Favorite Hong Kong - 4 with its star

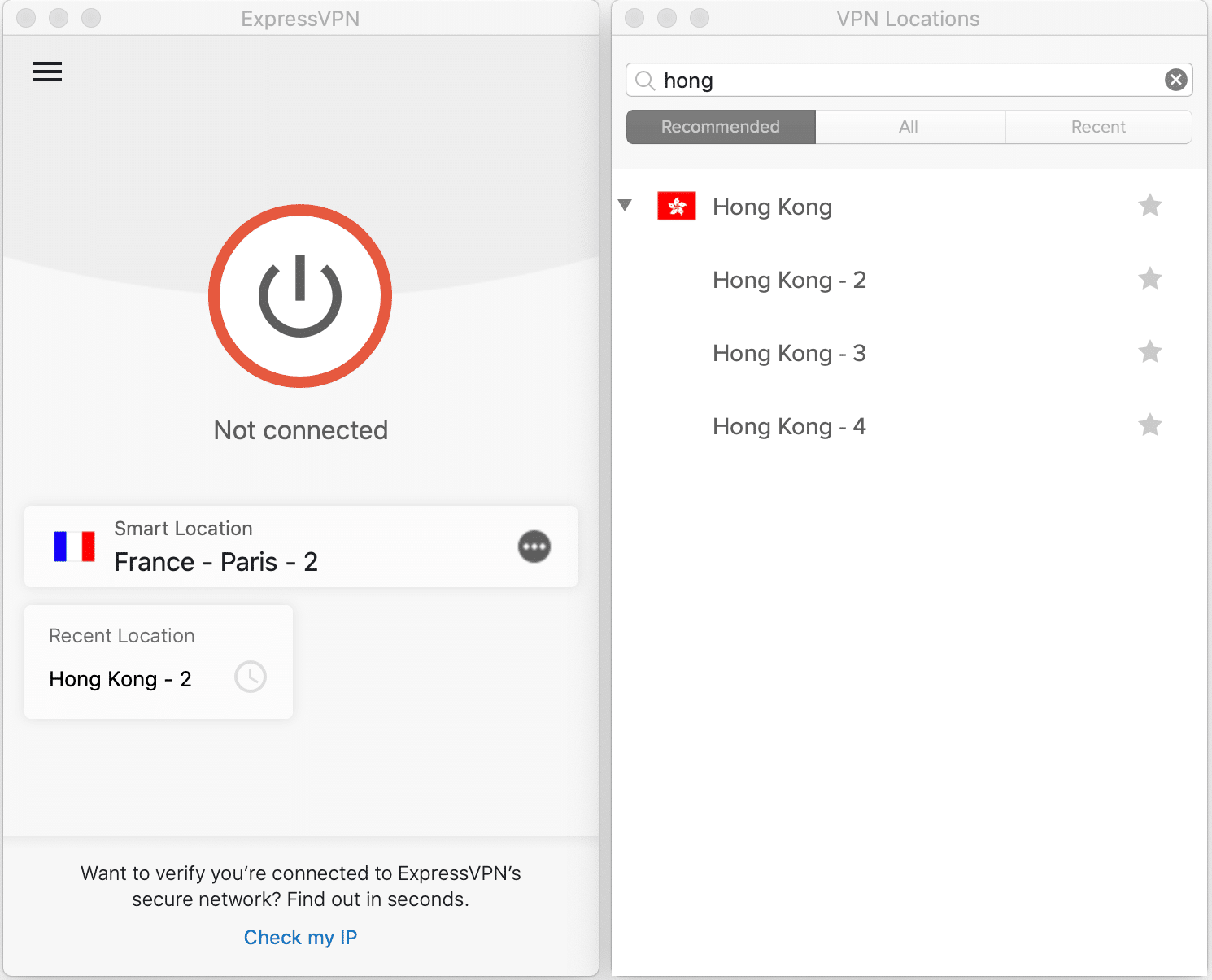coord(1149,425)
